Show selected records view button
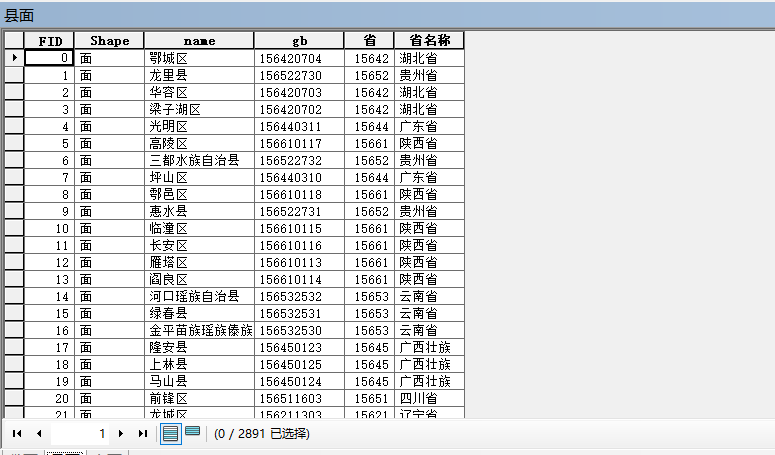 click(x=192, y=432)
